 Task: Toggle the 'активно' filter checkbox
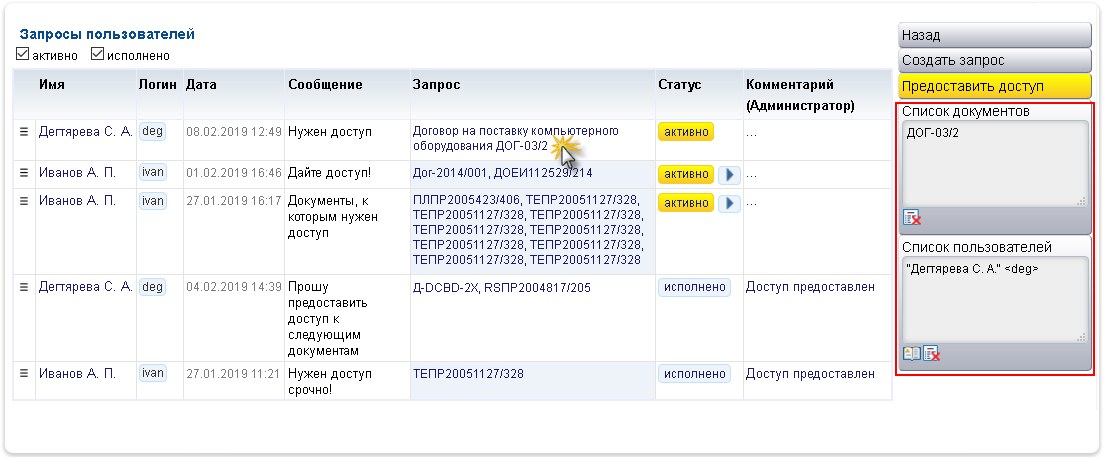pos(23,54)
